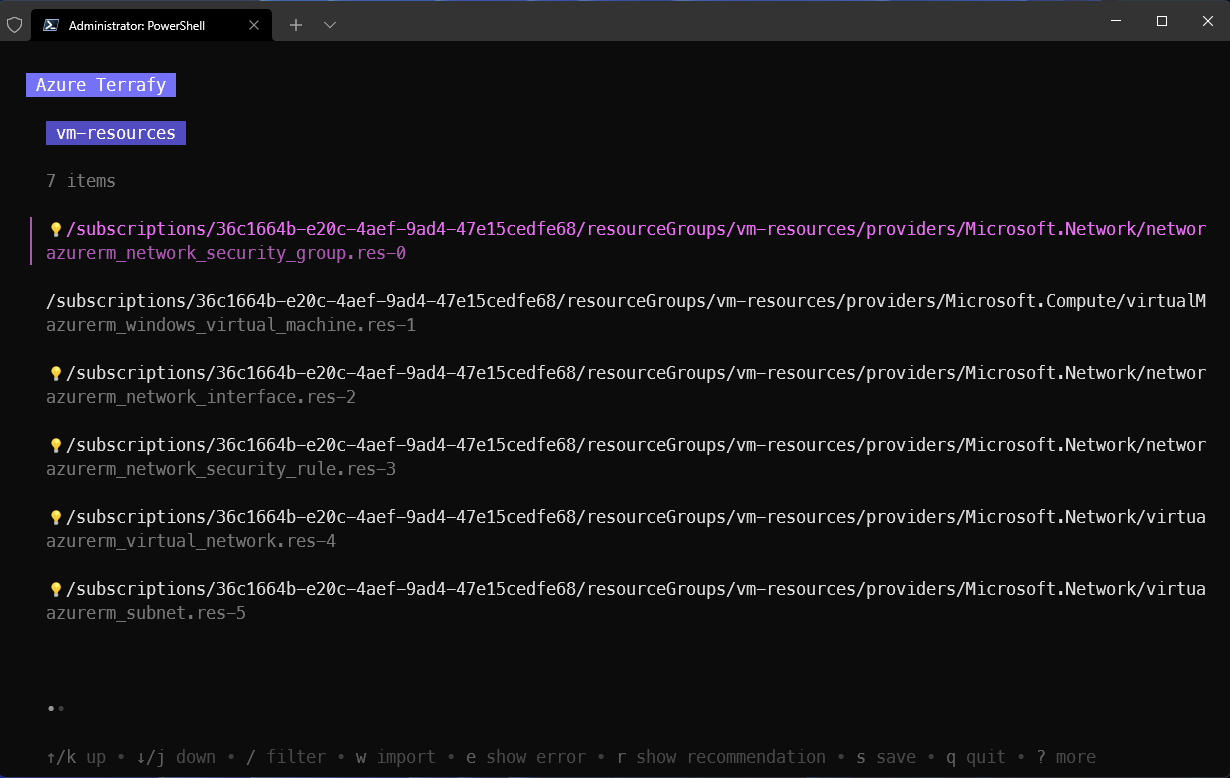Click the lightbulb icon on the res-4 row
This screenshot has height=778, width=1230.
[x=56, y=518]
